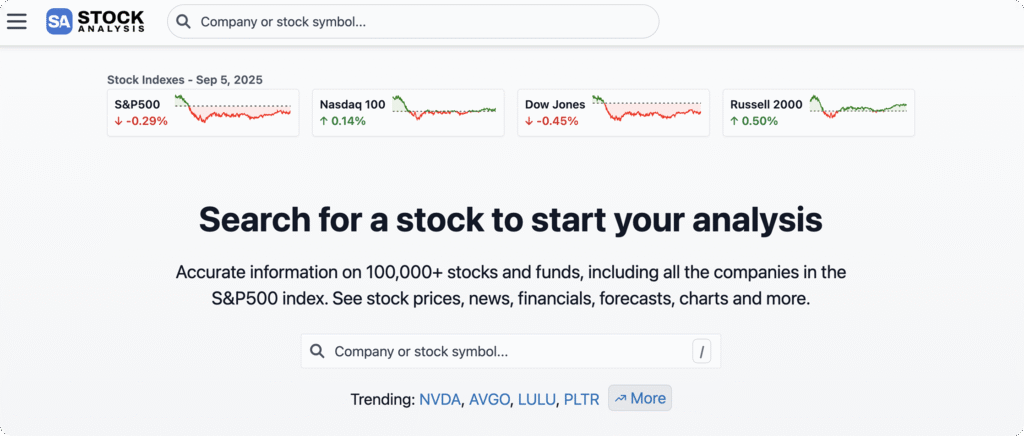The image size is (1024, 436).
Task: Click the Nasdaq 100 sparkline chart
Action: point(444,109)
